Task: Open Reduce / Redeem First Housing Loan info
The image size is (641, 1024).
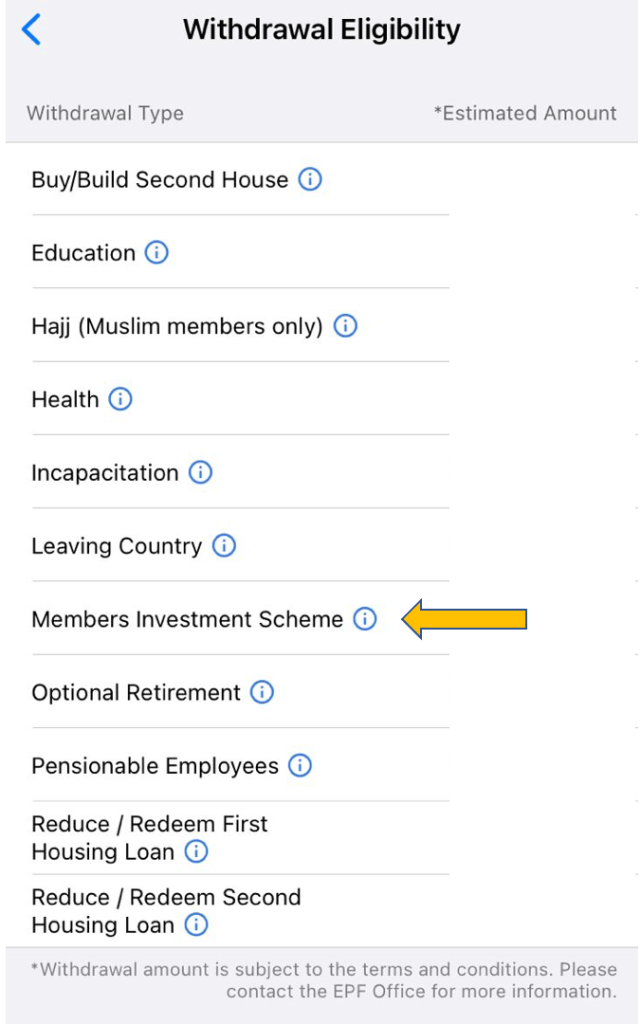Action: (x=197, y=852)
